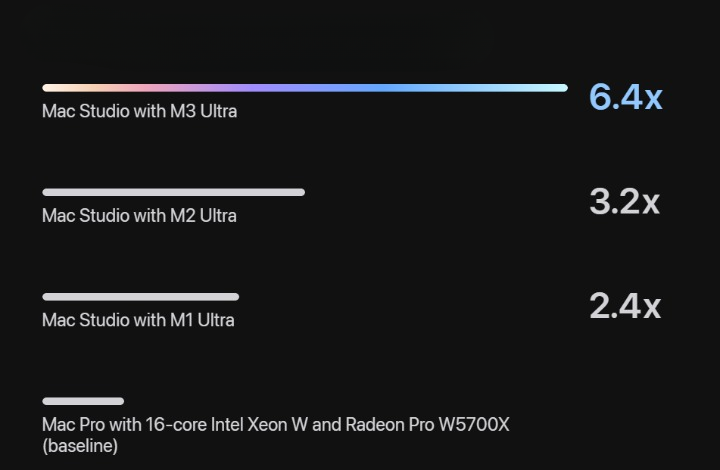Click the M2 Ultra gray performance bar
The height and width of the screenshot is (470, 720).
coord(174,192)
